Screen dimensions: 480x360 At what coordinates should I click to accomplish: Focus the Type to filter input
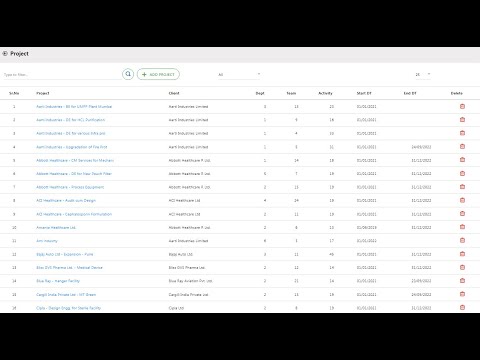pos(62,75)
